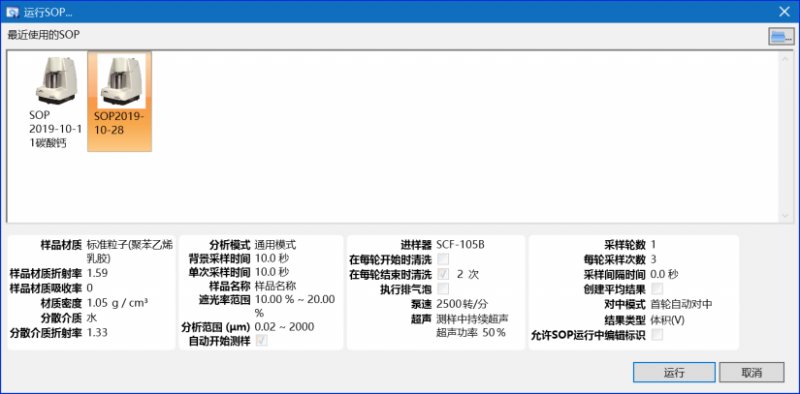800x394 pixels.
Task: Click the 超声功率 50% text
Action: click(x=471, y=333)
